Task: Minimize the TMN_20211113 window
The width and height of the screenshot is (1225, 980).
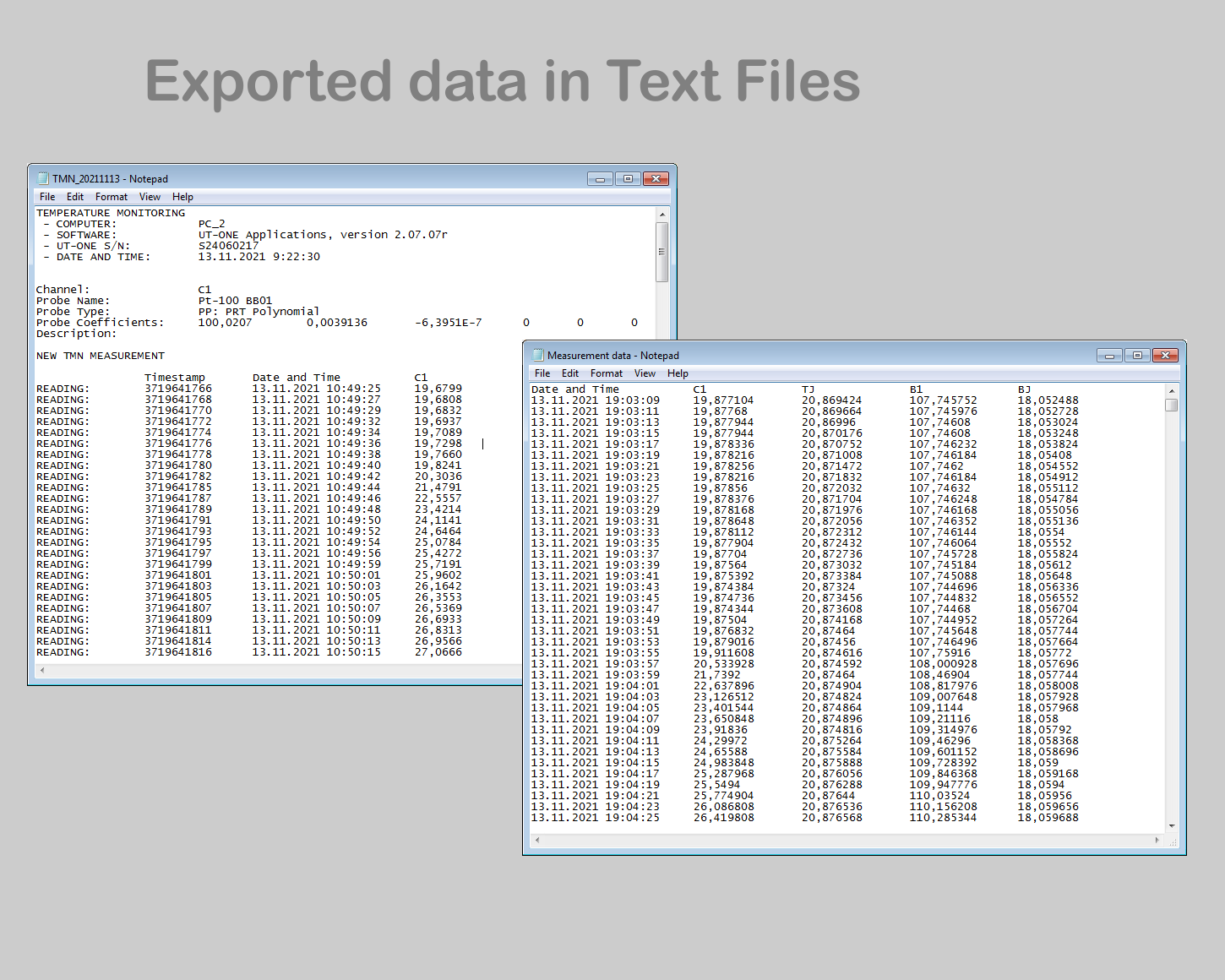Action: [600, 178]
